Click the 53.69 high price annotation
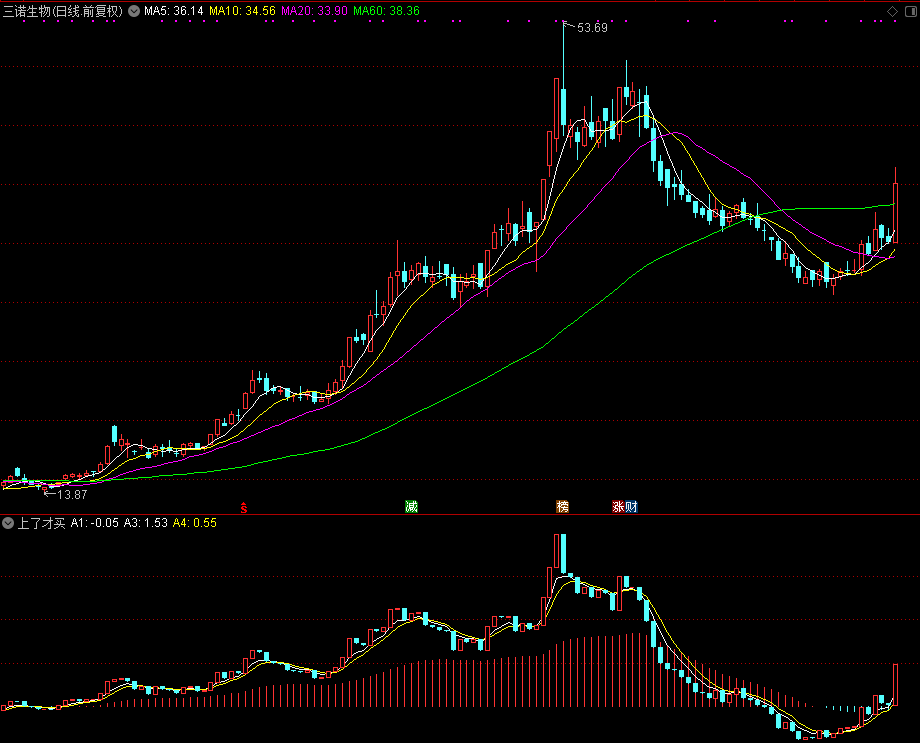920x743 pixels. pyautogui.click(x=592, y=28)
